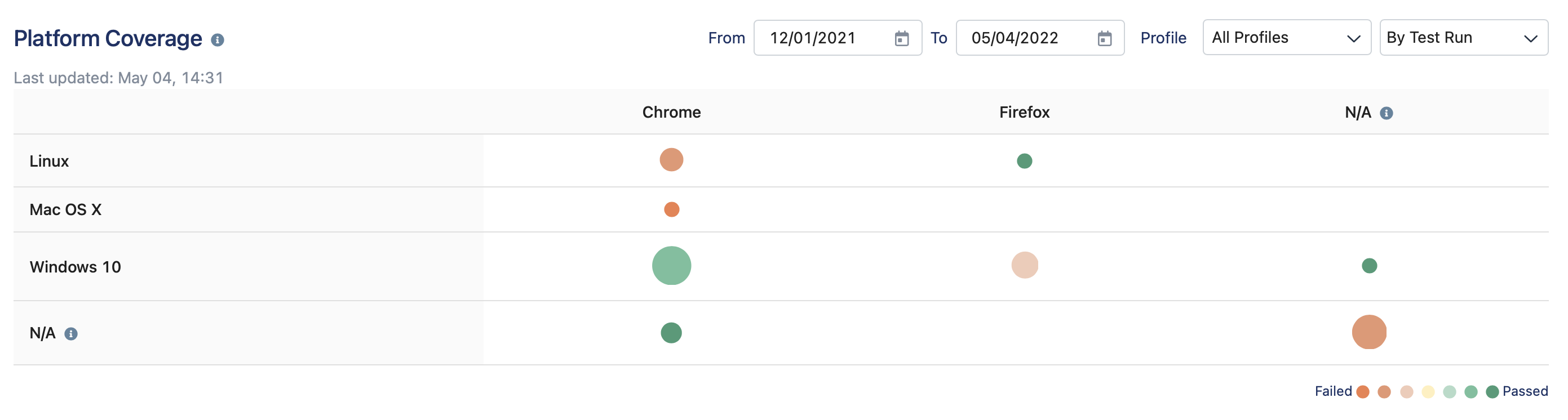
Task: Open the To date calendar picker
Action: (x=1104, y=38)
